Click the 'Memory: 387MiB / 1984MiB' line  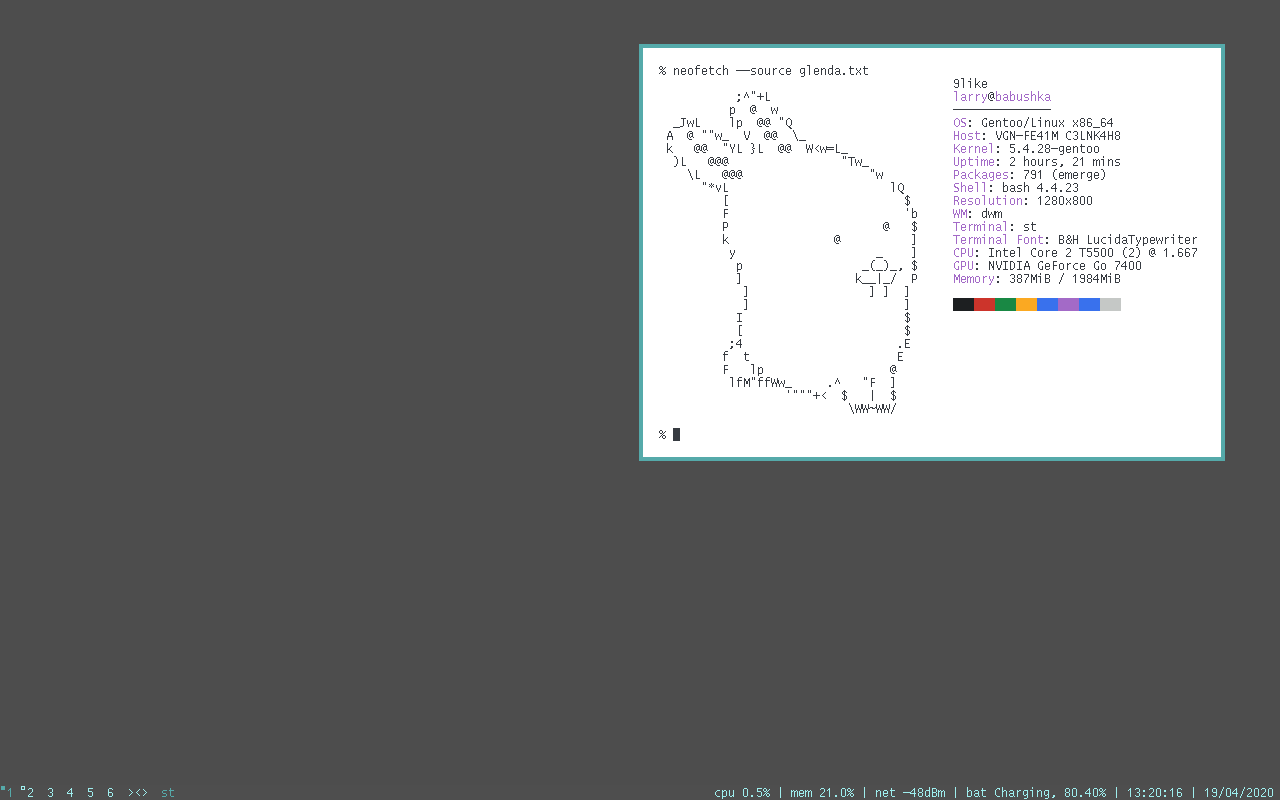[x=1037, y=279]
